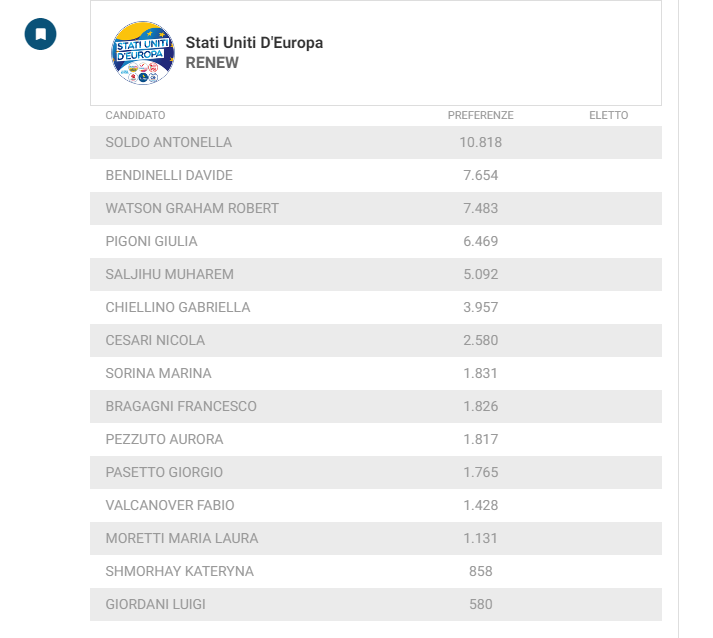Select the SOLDO ANTONELLA row
Image resolution: width=713 pixels, height=638 pixels.
point(376,142)
